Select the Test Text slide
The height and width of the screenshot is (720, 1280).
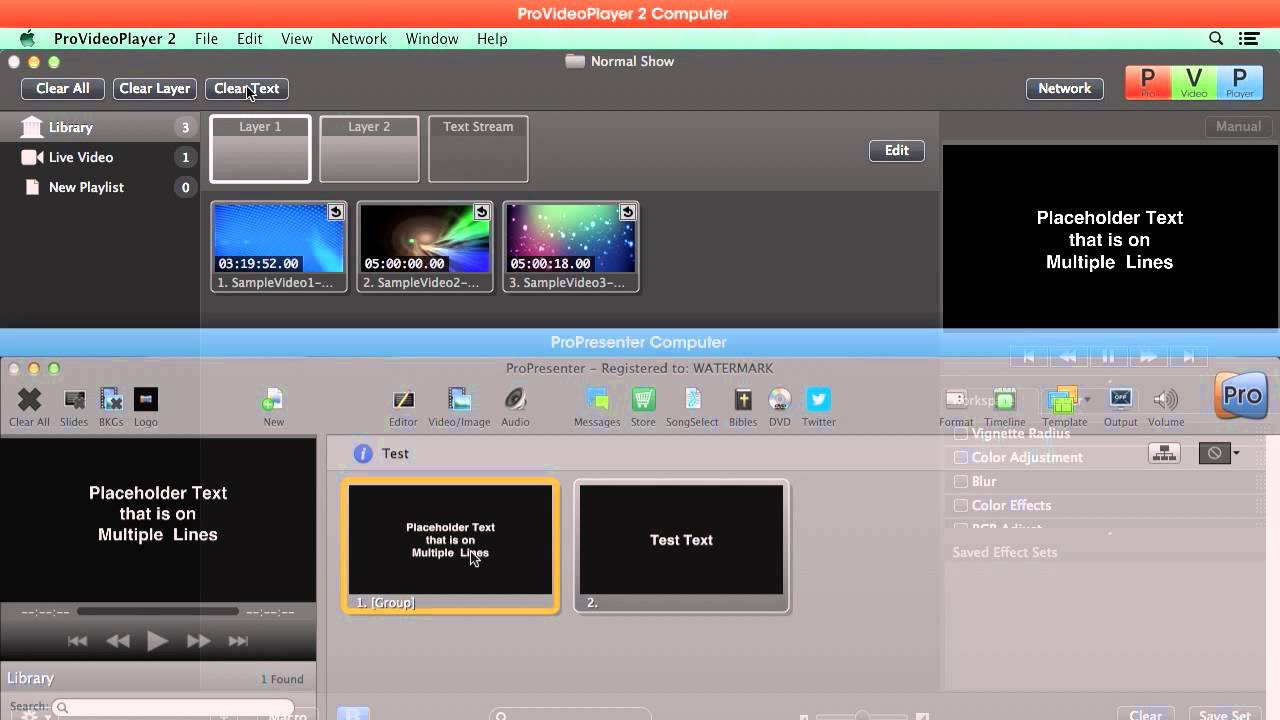coord(682,546)
